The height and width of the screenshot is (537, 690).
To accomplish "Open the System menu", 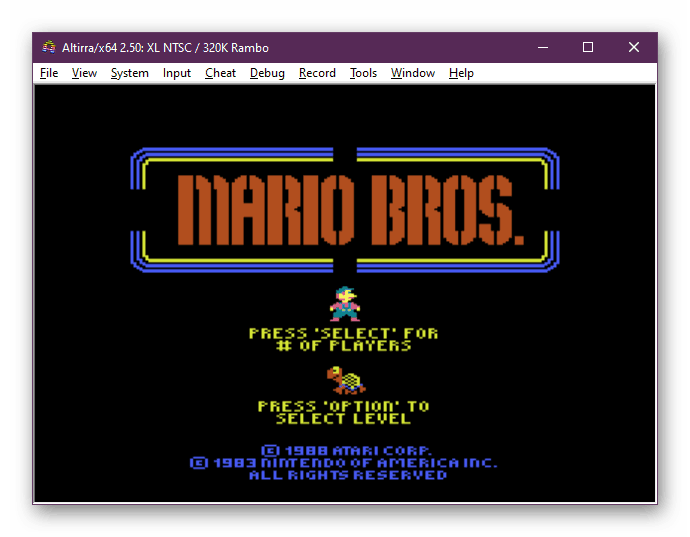I will 130,73.
